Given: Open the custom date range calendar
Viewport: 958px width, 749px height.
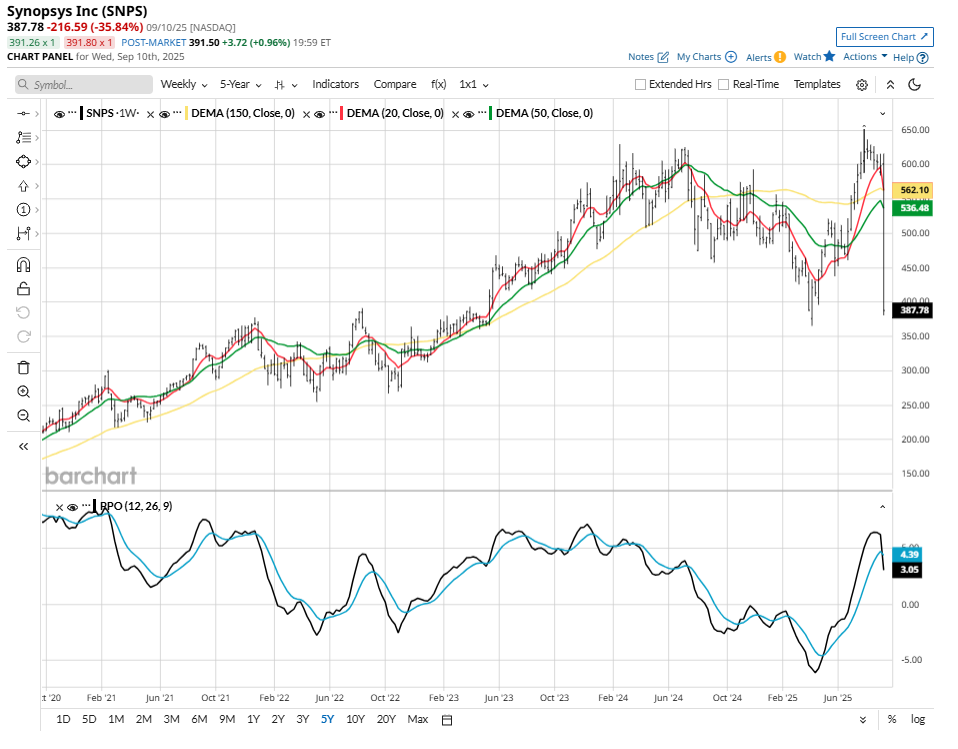Looking at the screenshot, I should pyautogui.click(x=447, y=720).
